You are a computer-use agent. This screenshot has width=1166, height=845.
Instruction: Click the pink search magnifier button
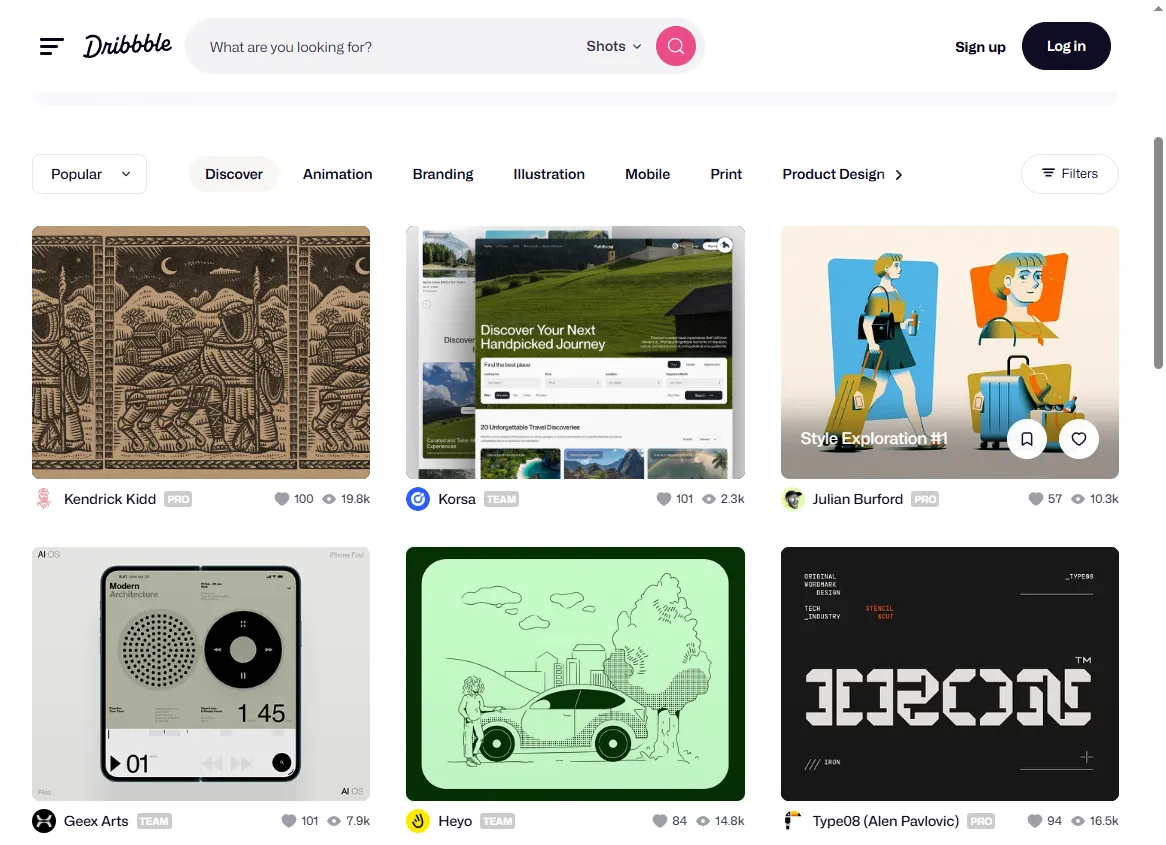point(675,46)
